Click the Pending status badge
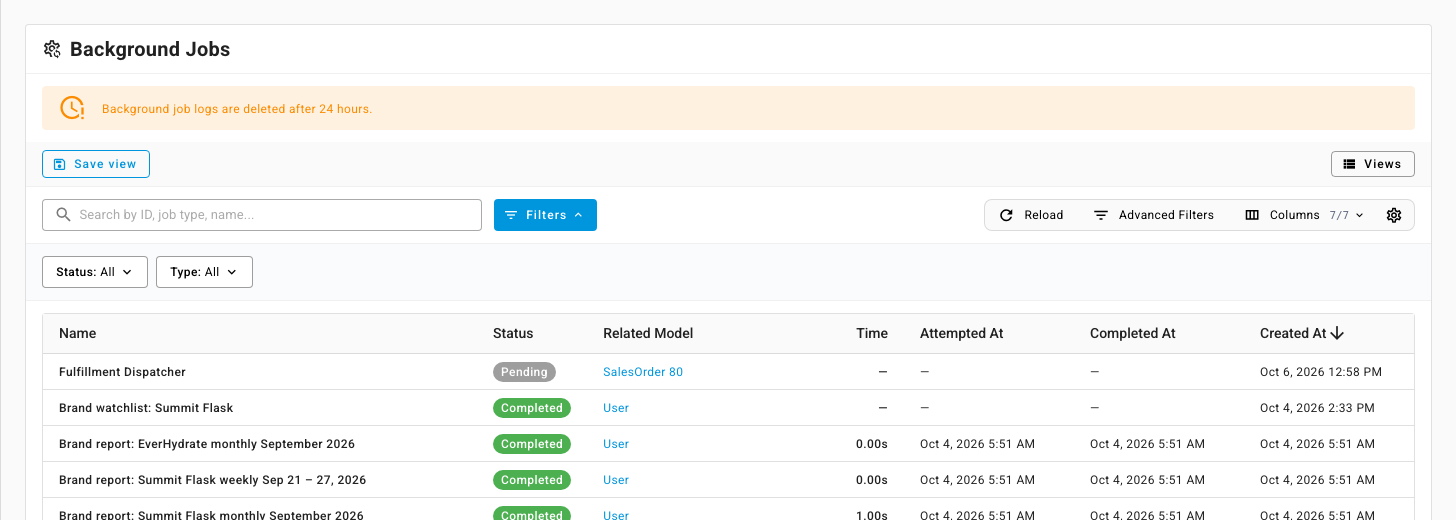 pyautogui.click(x=524, y=372)
